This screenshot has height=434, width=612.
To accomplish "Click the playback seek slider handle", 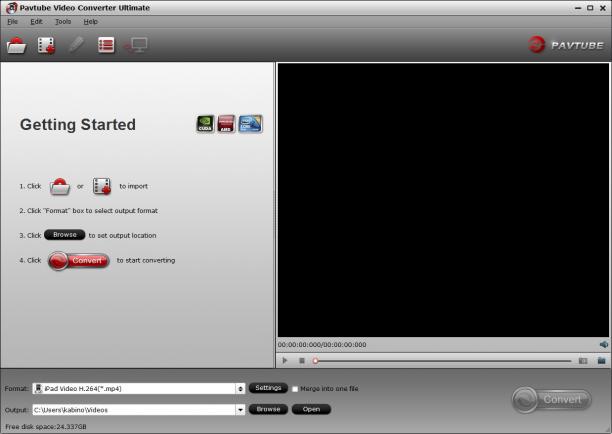I will pyautogui.click(x=315, y=361).
